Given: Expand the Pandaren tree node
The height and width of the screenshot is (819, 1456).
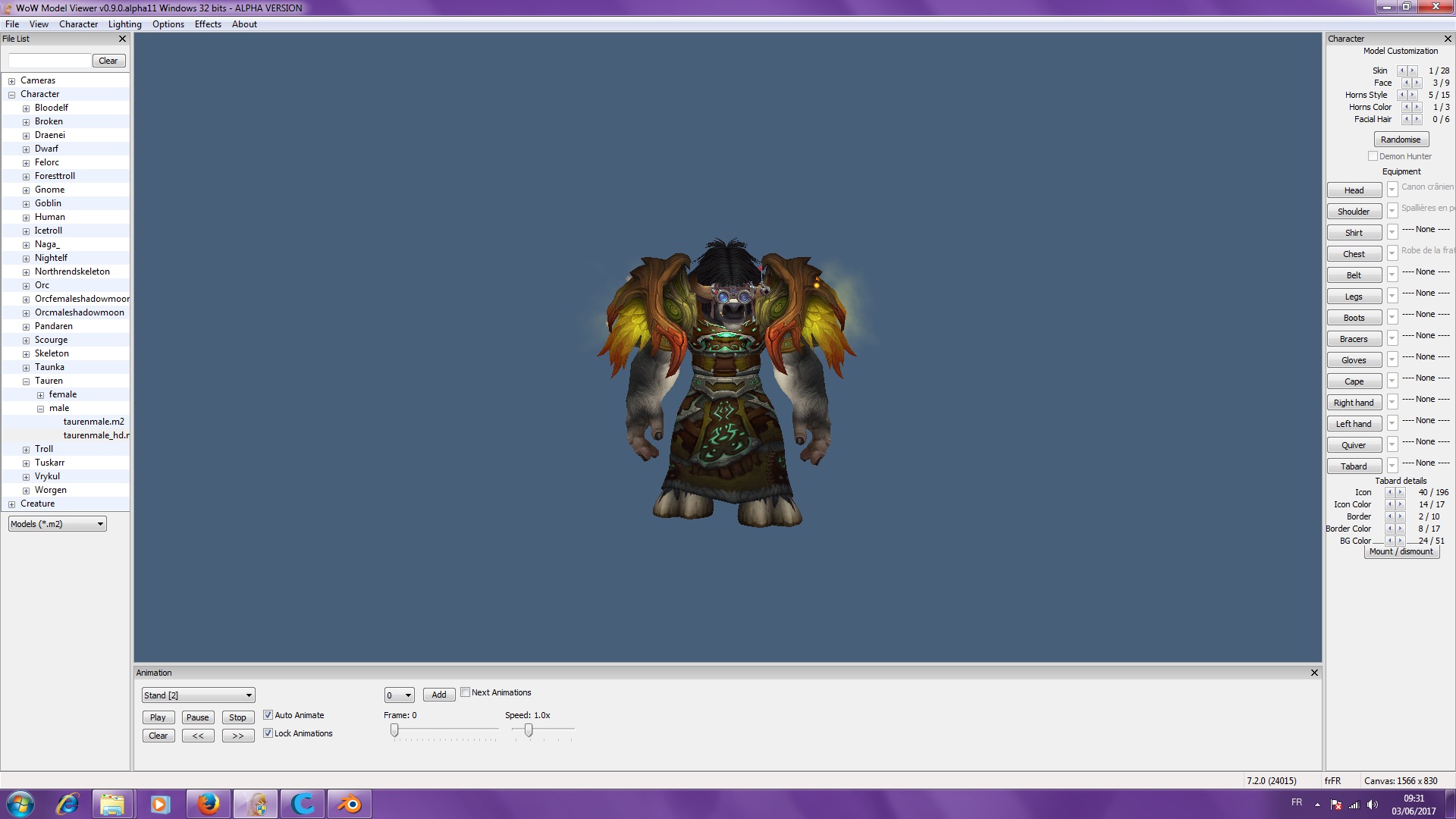Looking at the screenshot, I should click(26, 327).
